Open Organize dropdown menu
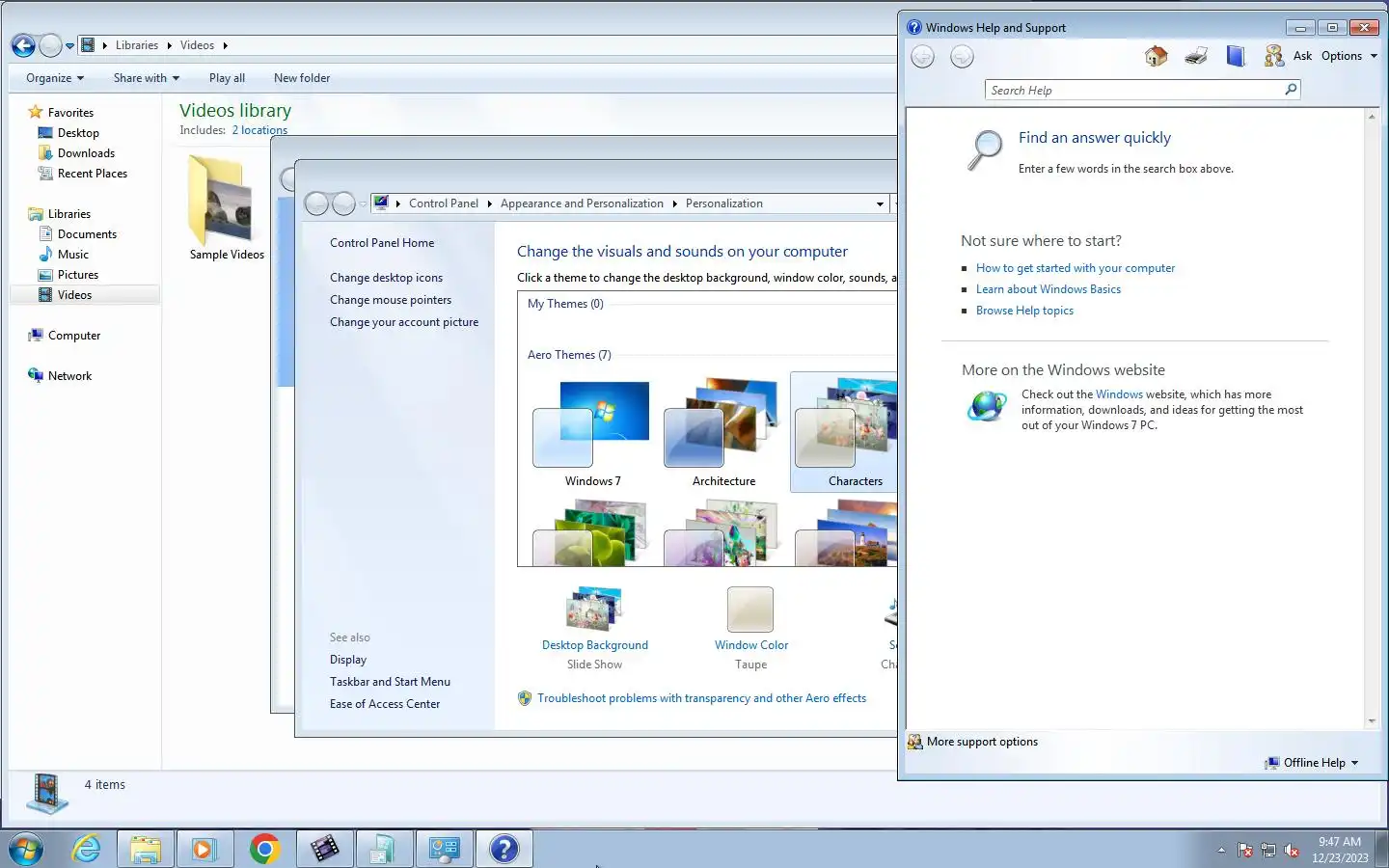1389x868 pixels. [55, 78]
